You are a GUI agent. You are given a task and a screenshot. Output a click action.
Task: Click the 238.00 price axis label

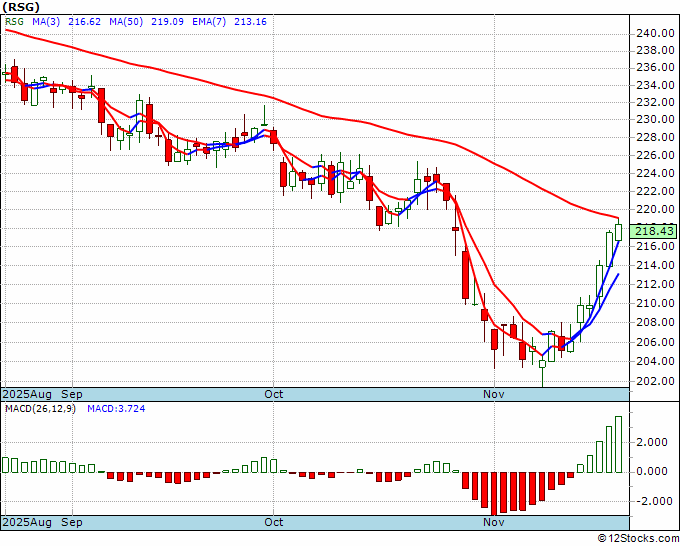click(x=655, y=51)
